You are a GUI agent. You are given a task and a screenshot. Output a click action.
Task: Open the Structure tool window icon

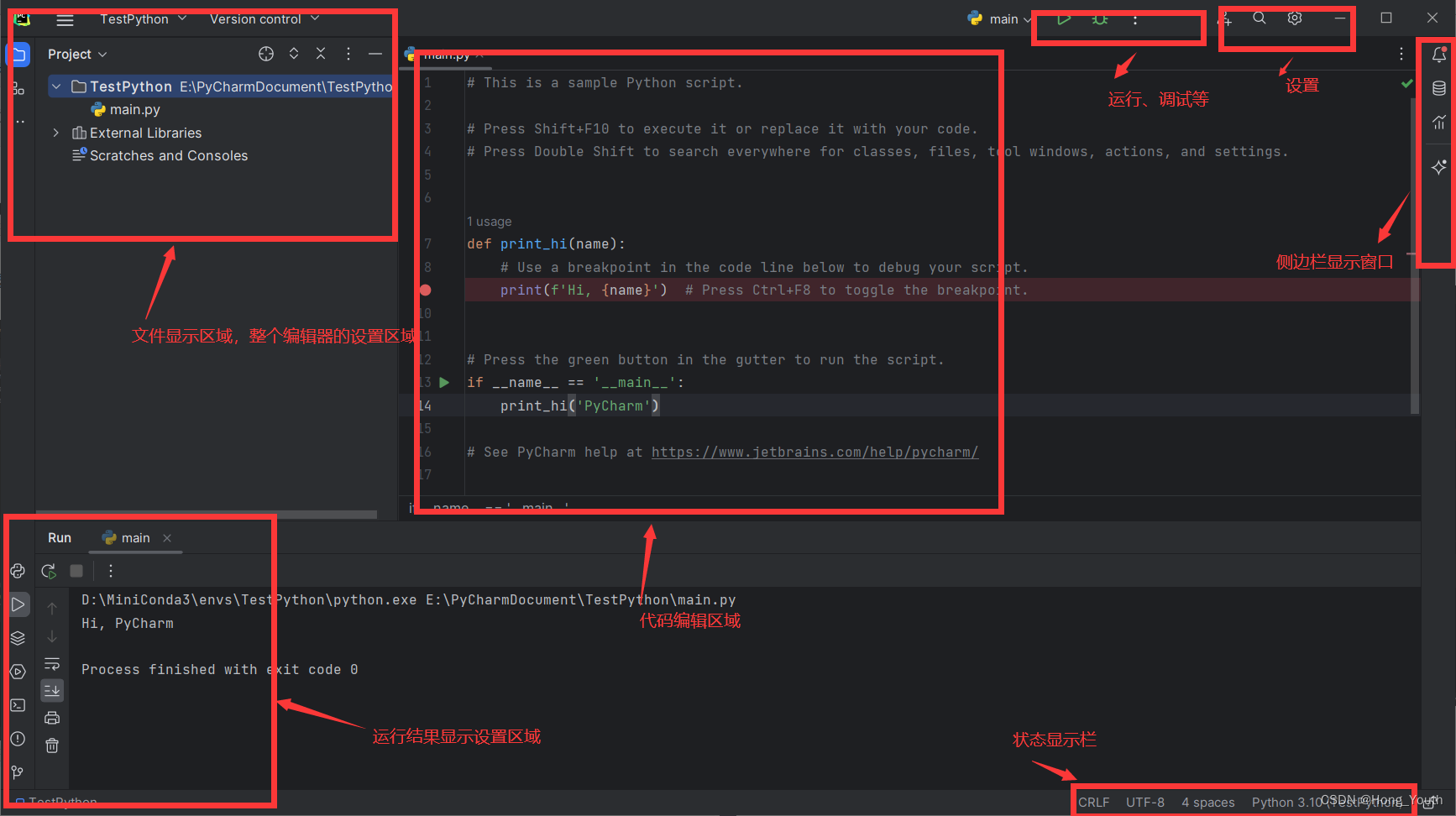(x=18, y=89)
